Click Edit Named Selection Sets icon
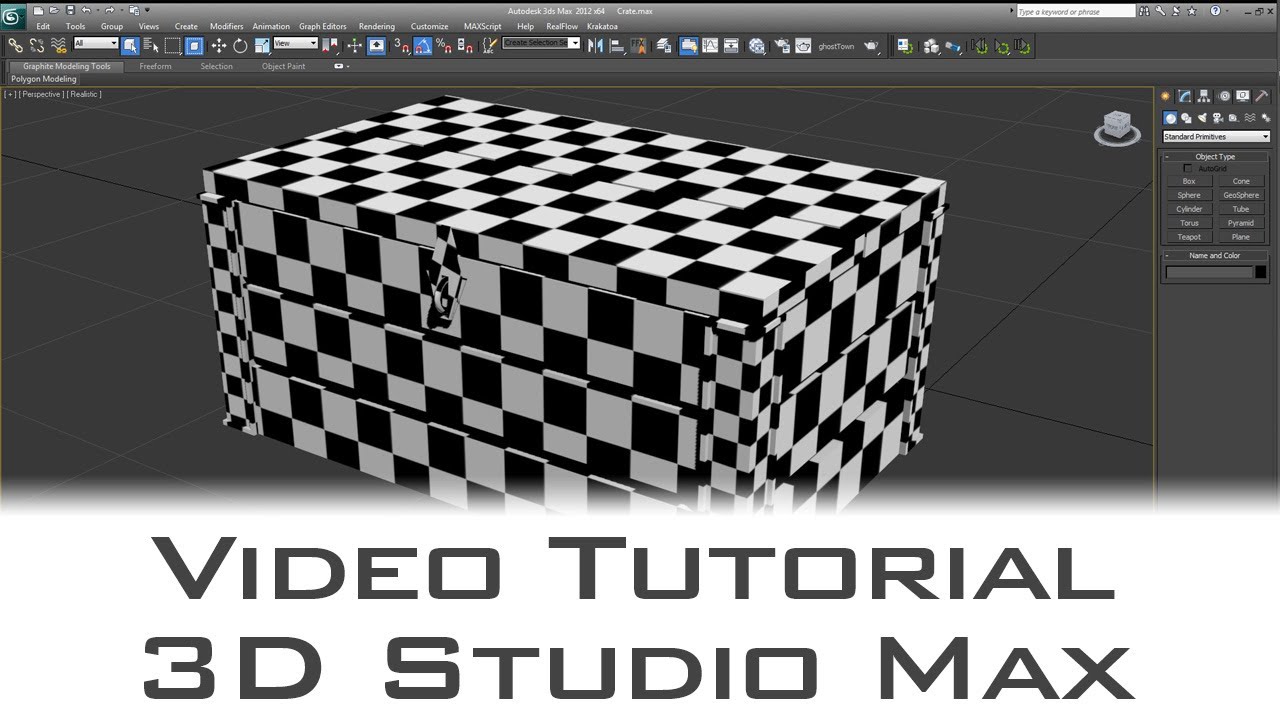1280x720 pixels. (489, 45)
